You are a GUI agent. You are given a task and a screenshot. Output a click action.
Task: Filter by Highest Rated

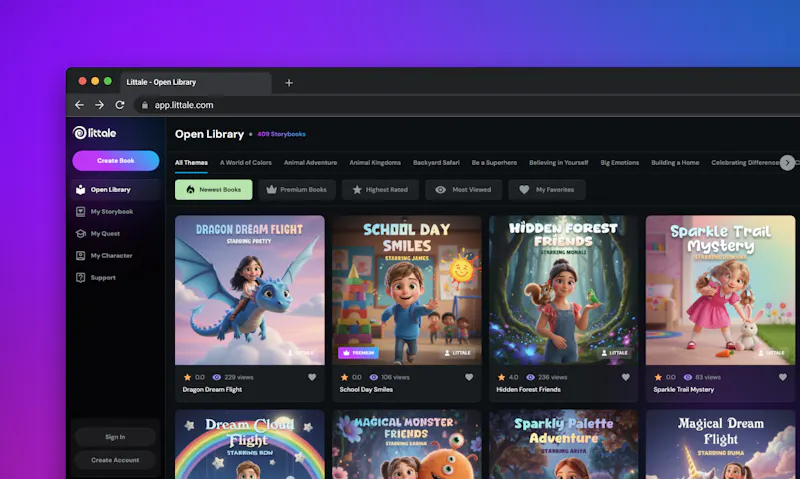(381, 190)
